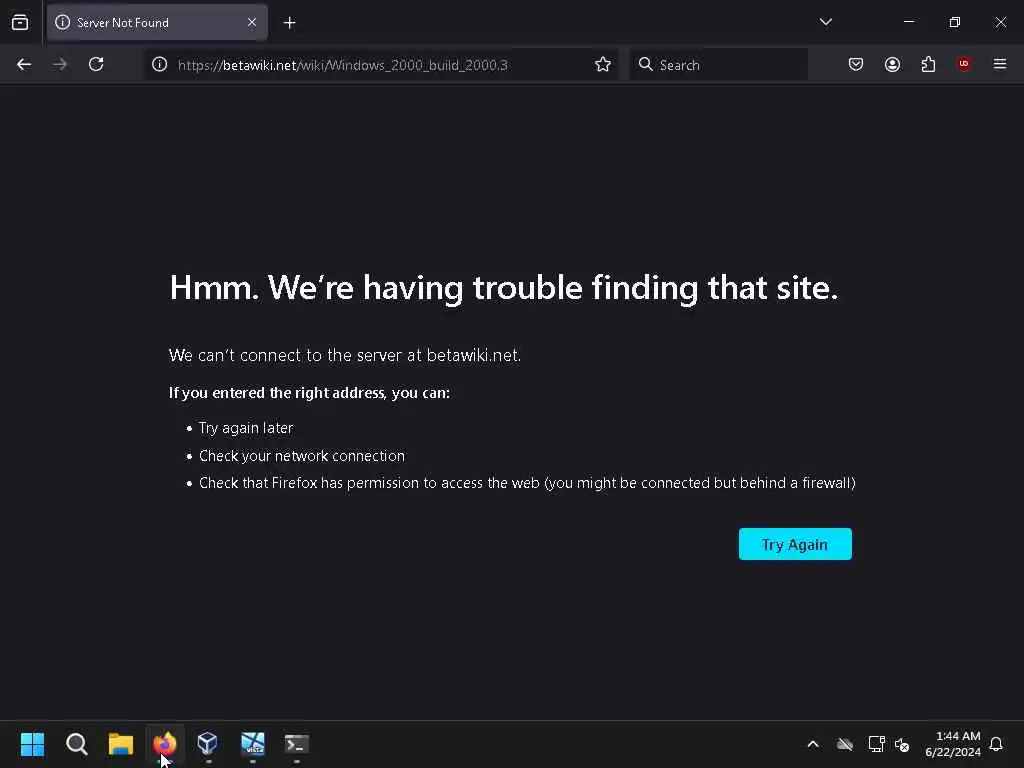Viewport: 1024px width, 768px height.
Task: Open the notifications bell
Action: 996,744
